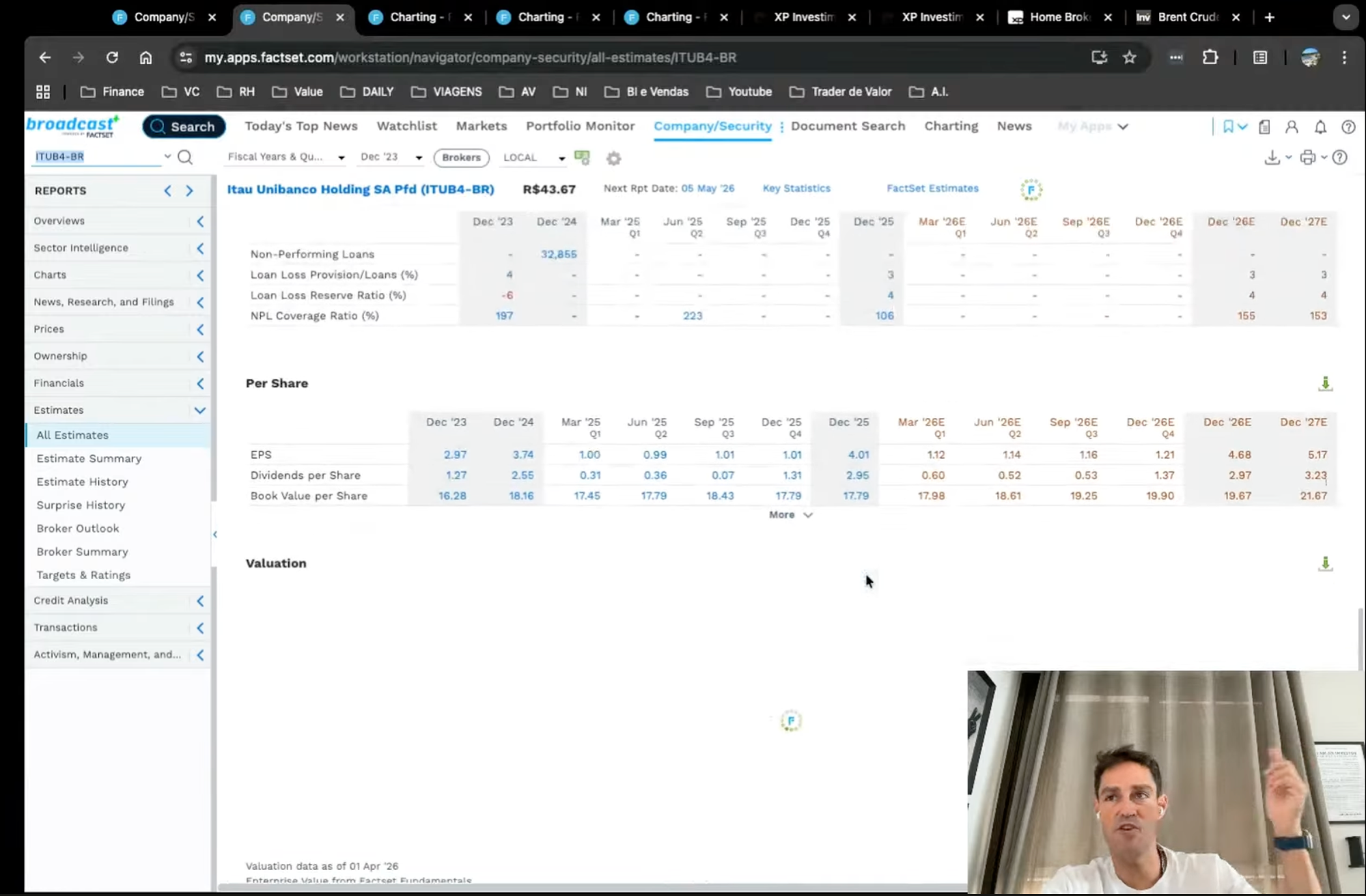Viewport: 1366px width, 896px height.
Task: Collapse the reports sidebar panel handle
Action: click(x=214, y=535)
